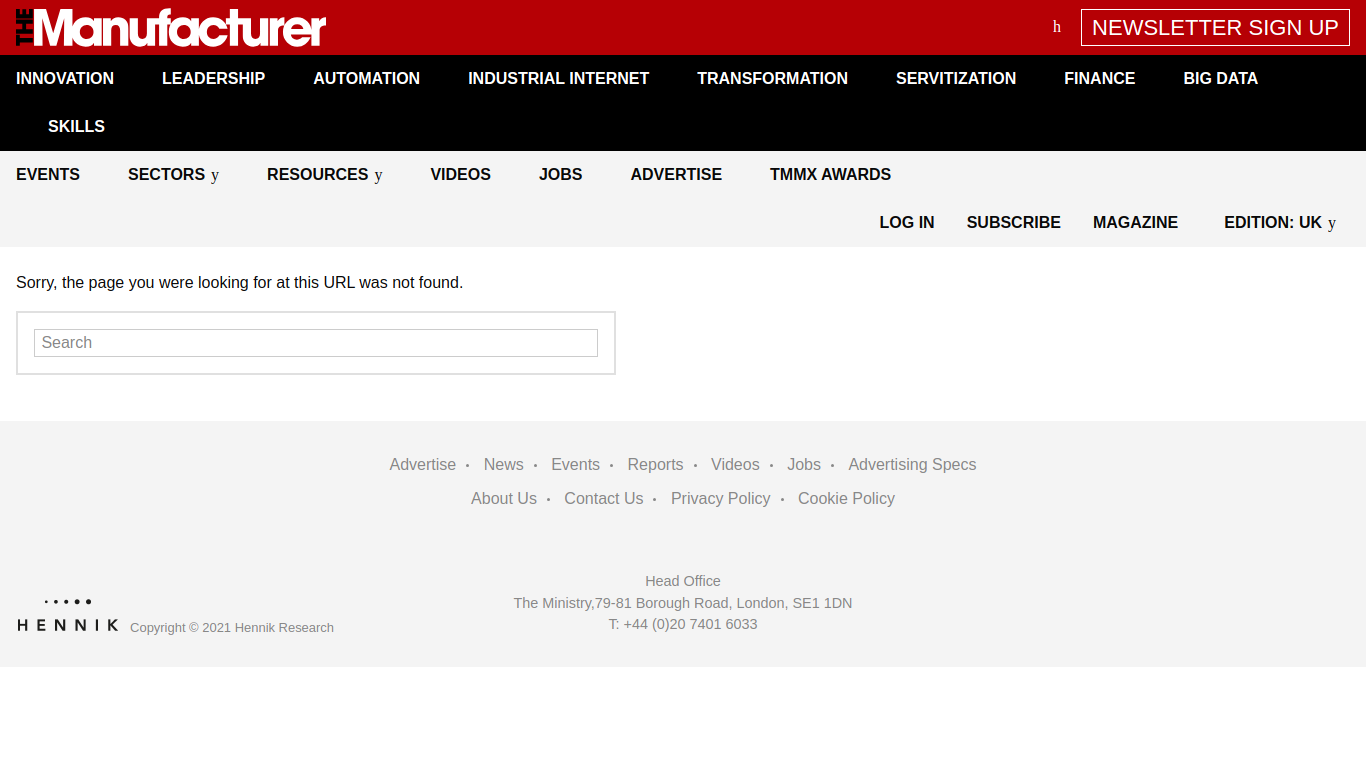The width and height of the screenshot is (1366, 768).
Task: Navigate to Transformation section
Action: [772, 78]
